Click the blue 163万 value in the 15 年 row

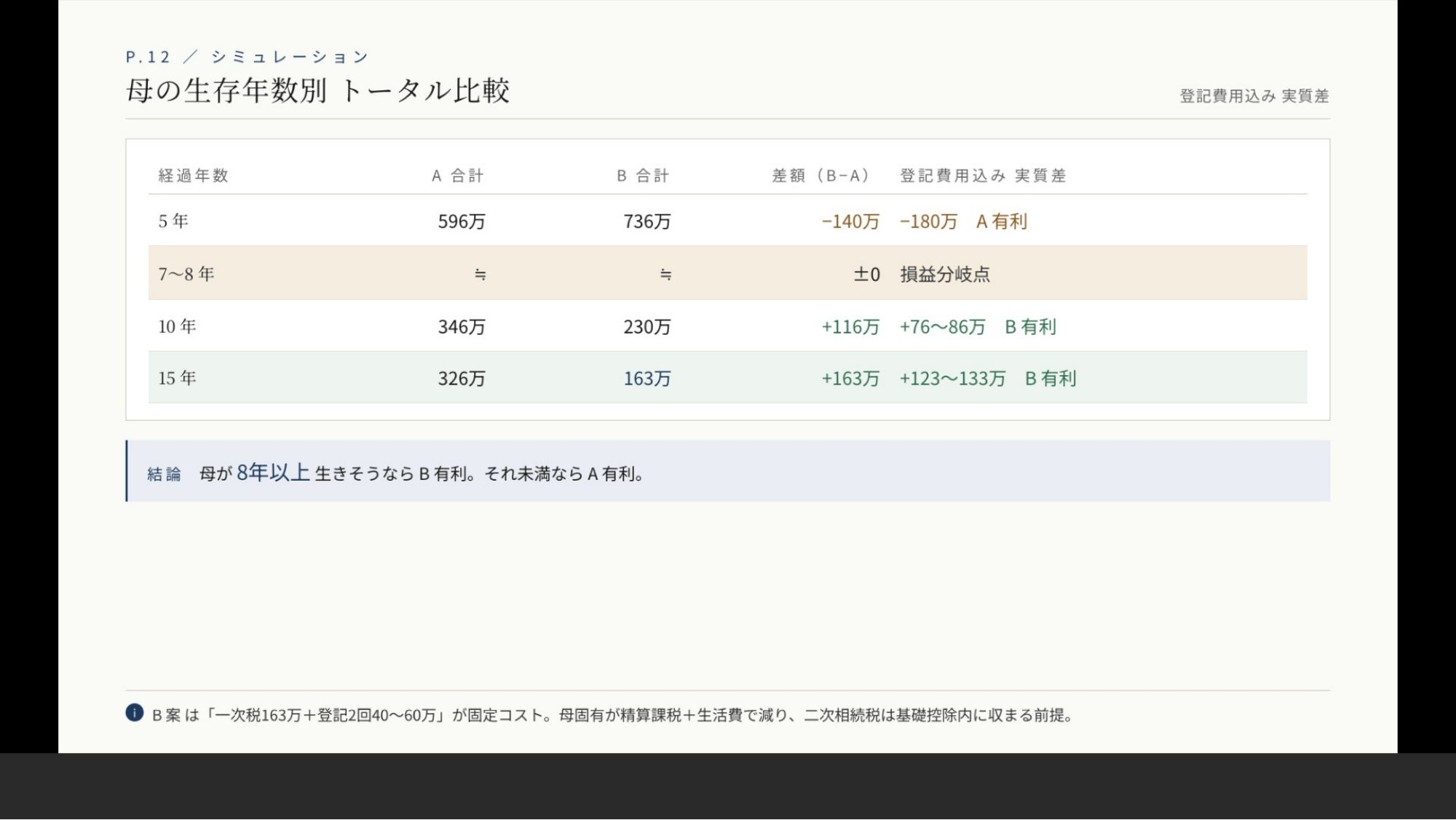point(647,379)
